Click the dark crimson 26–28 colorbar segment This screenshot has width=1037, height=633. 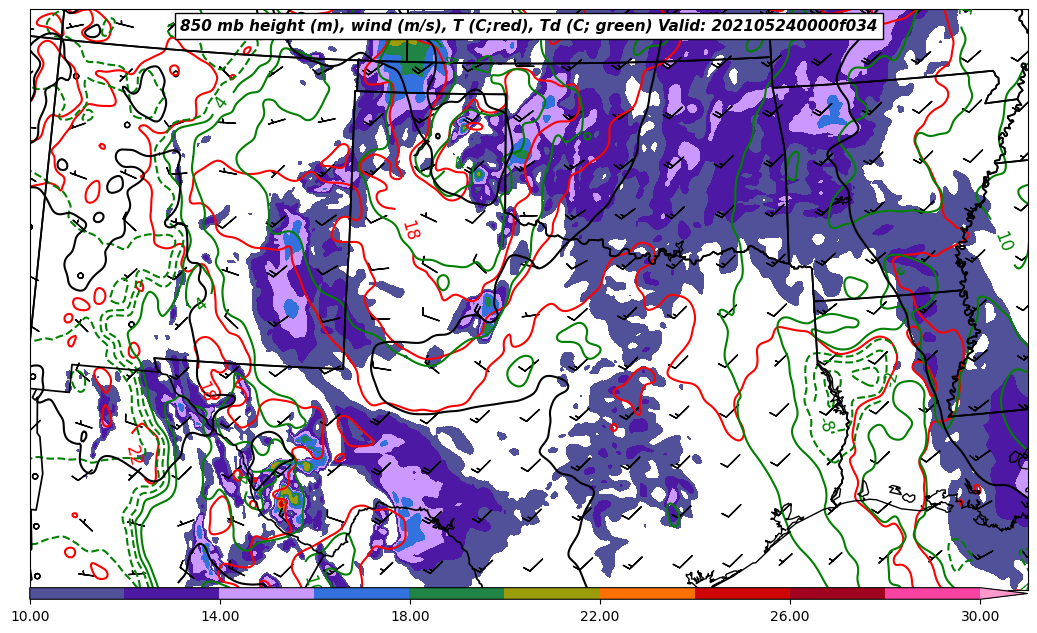pyautogui.click(x=837, y=593)
